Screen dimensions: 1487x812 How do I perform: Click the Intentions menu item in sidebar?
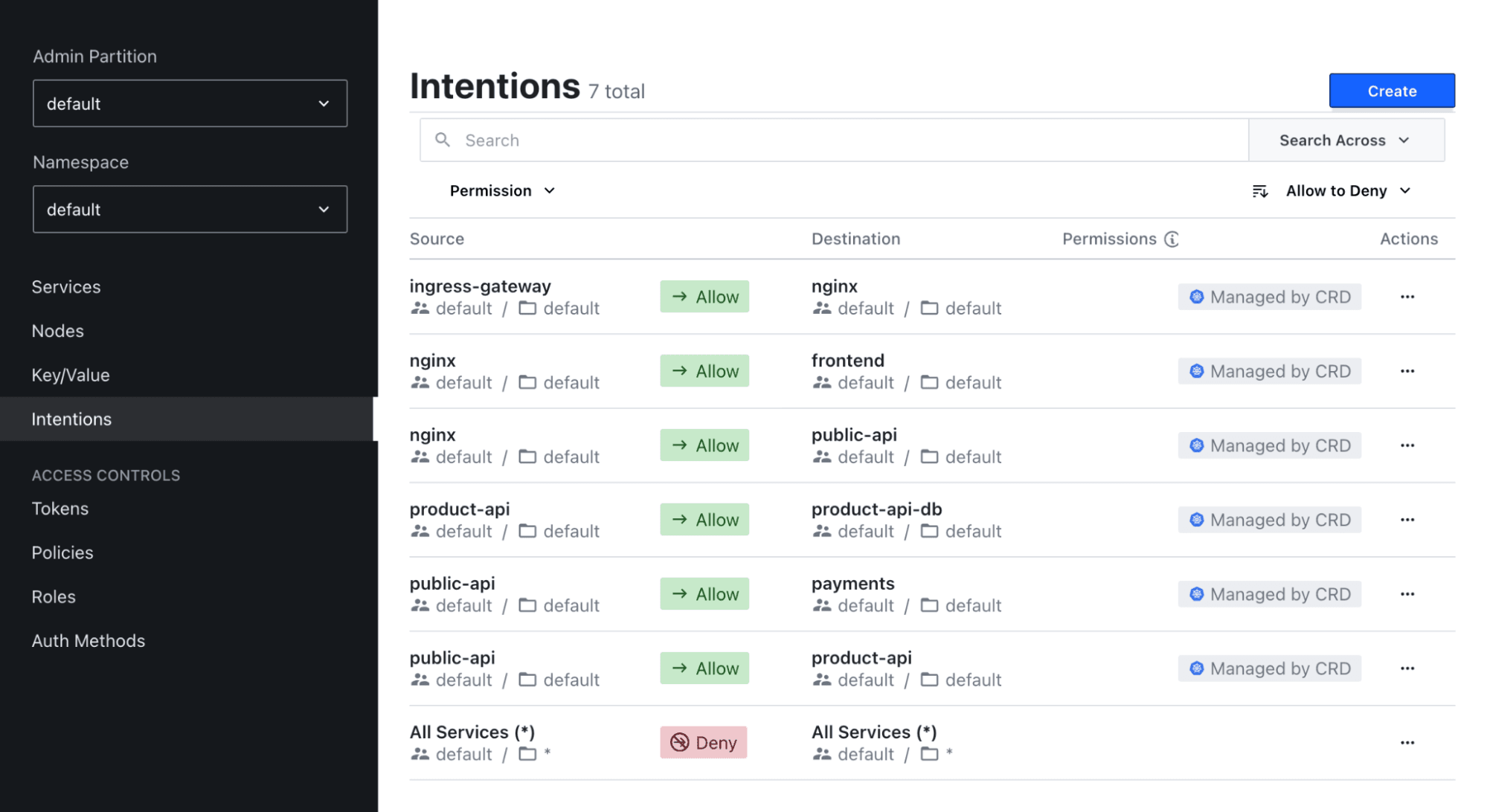click(x=72, y=419)
